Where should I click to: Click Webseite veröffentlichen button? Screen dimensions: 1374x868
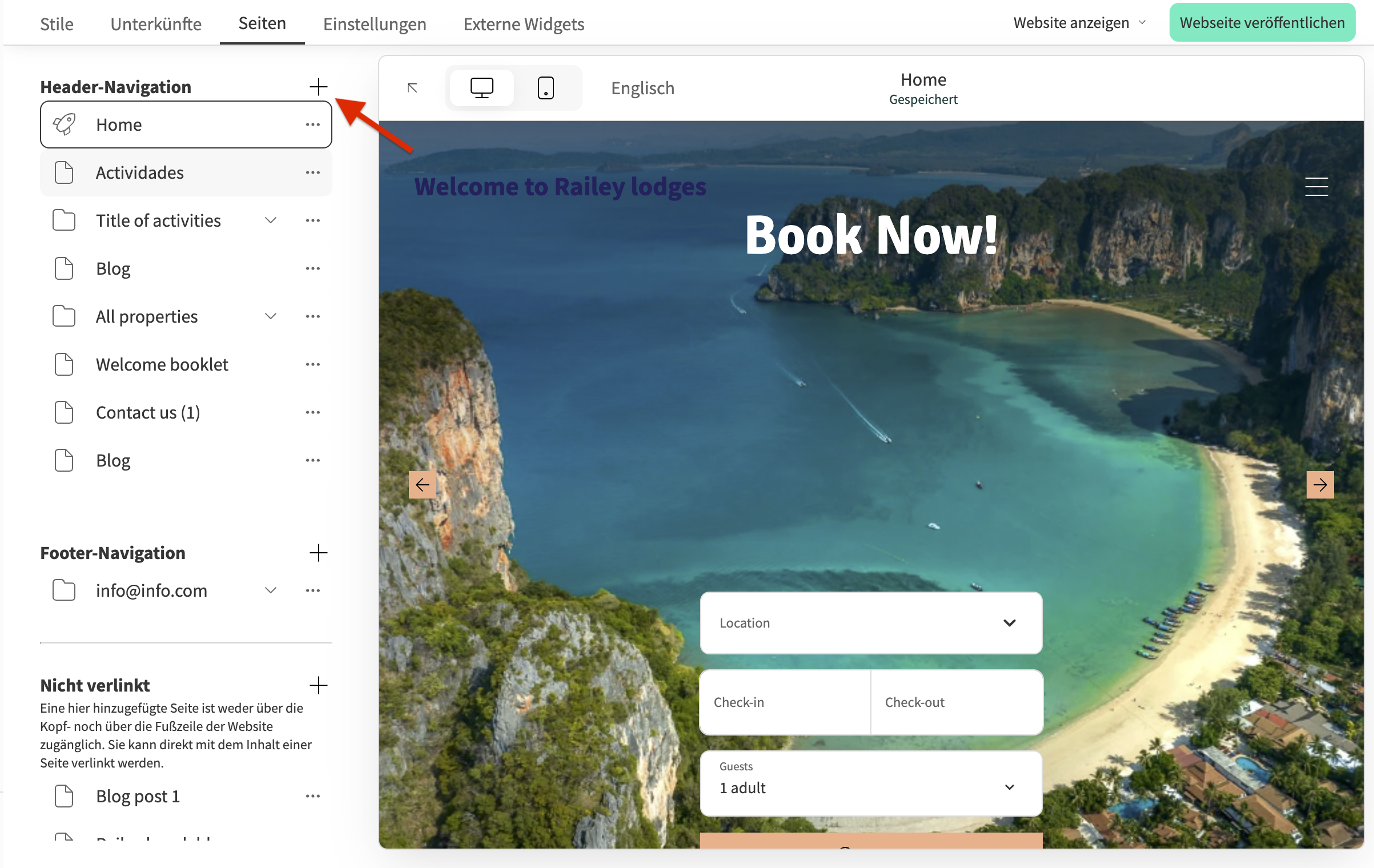point(1262,23)
